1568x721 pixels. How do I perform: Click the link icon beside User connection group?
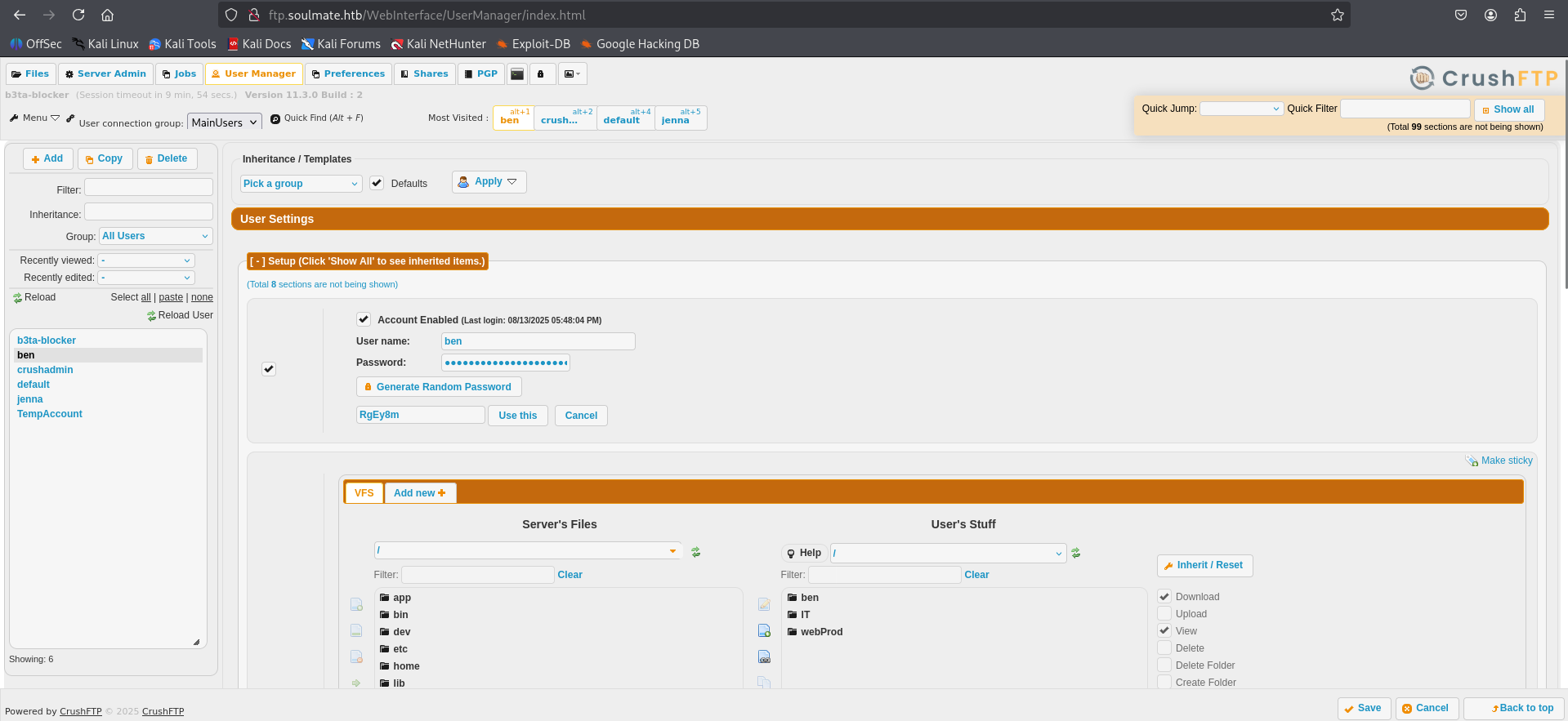coord(70,118)
